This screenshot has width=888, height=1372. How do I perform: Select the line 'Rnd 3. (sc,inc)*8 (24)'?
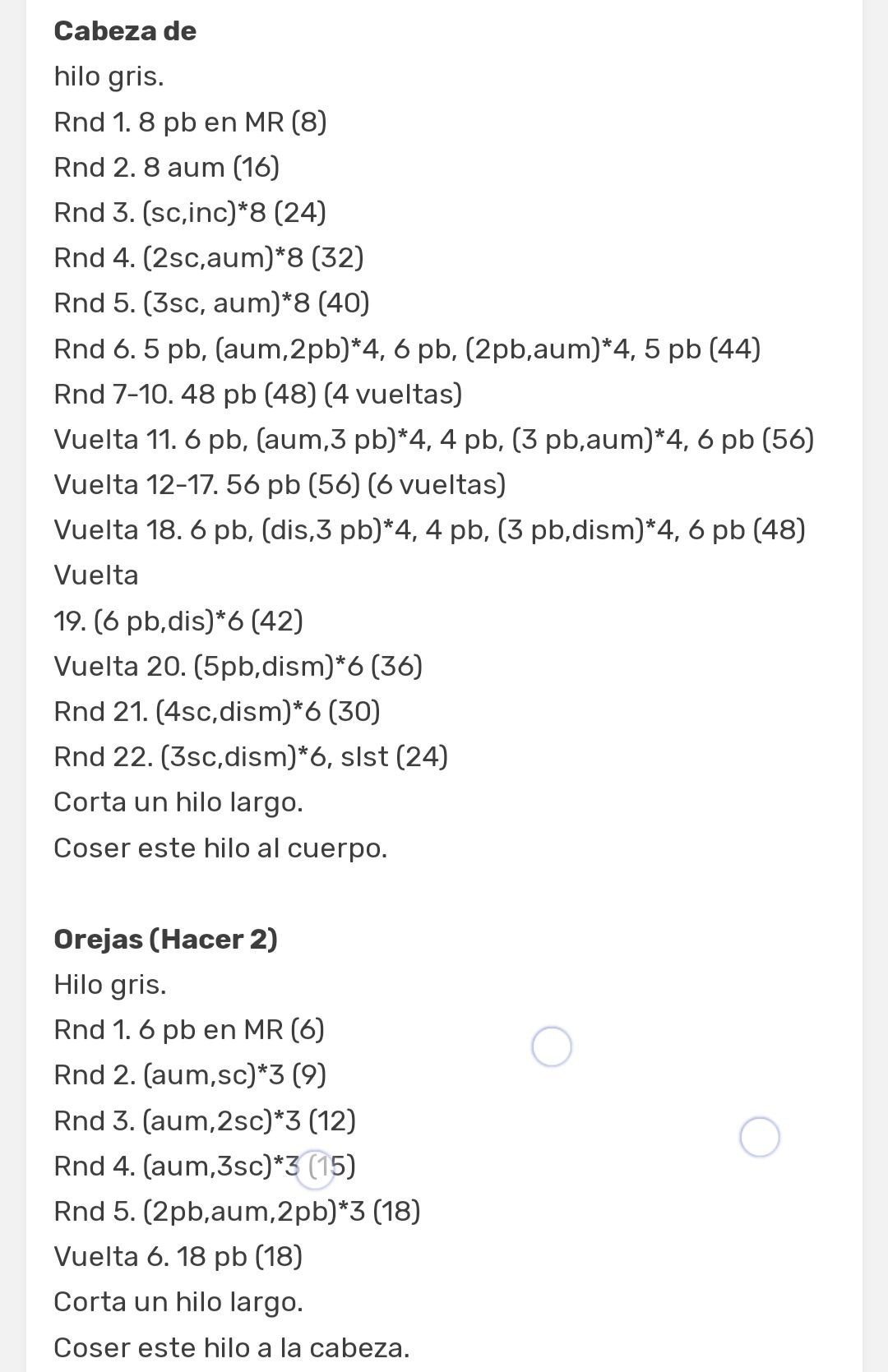[x=190, y=213]
